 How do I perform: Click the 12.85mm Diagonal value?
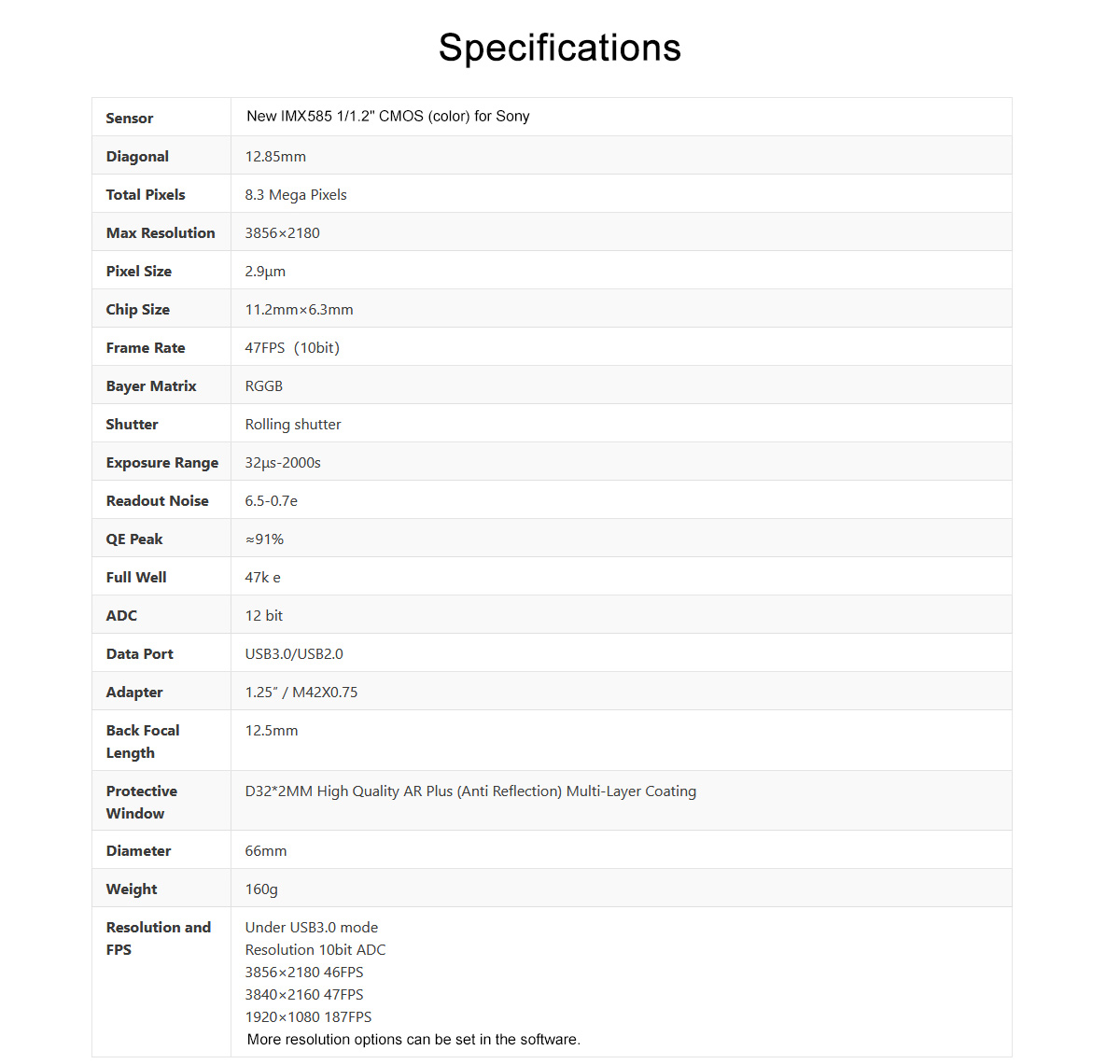coord(275,157)
